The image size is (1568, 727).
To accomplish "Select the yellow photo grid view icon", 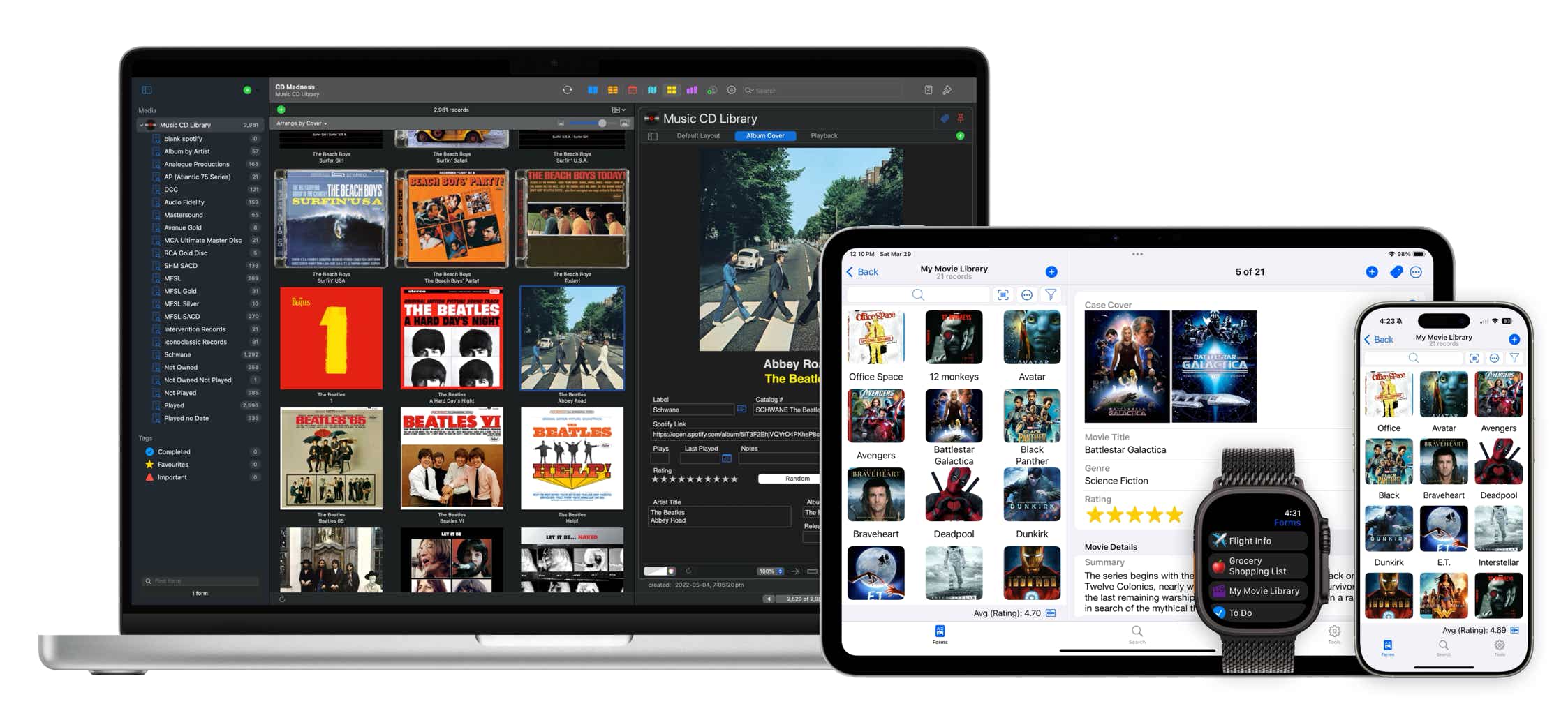I will click(672, 90).
